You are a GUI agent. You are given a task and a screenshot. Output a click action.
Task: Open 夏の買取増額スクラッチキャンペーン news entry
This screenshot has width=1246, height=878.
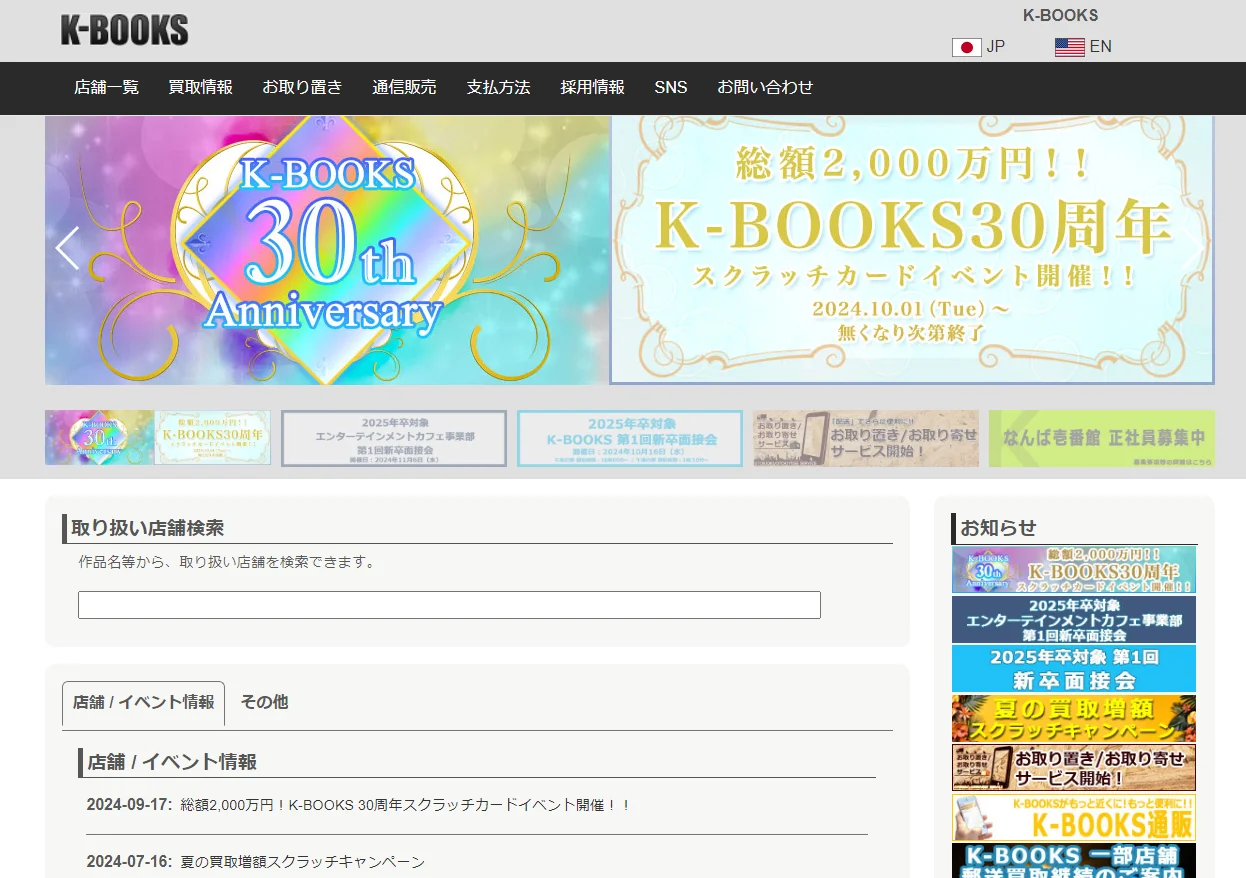coord(302,861)
